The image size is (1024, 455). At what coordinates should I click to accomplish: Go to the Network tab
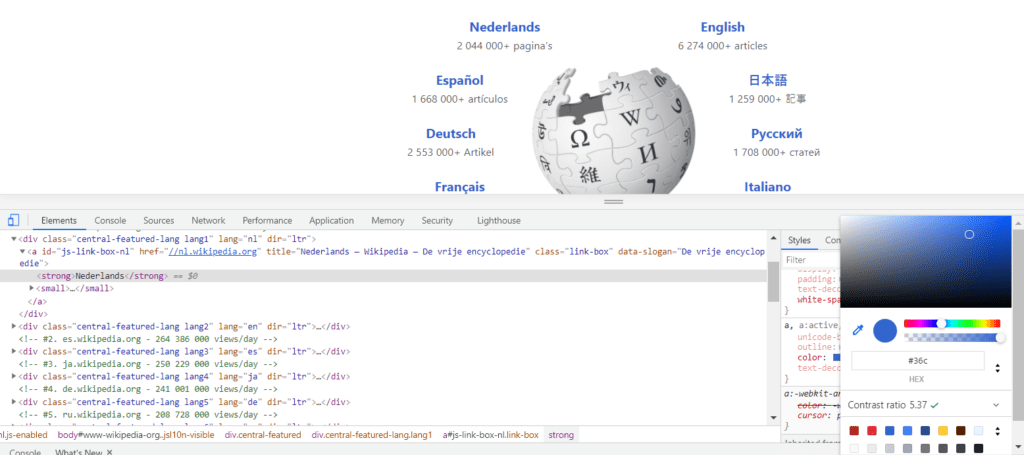click(208, 221)
